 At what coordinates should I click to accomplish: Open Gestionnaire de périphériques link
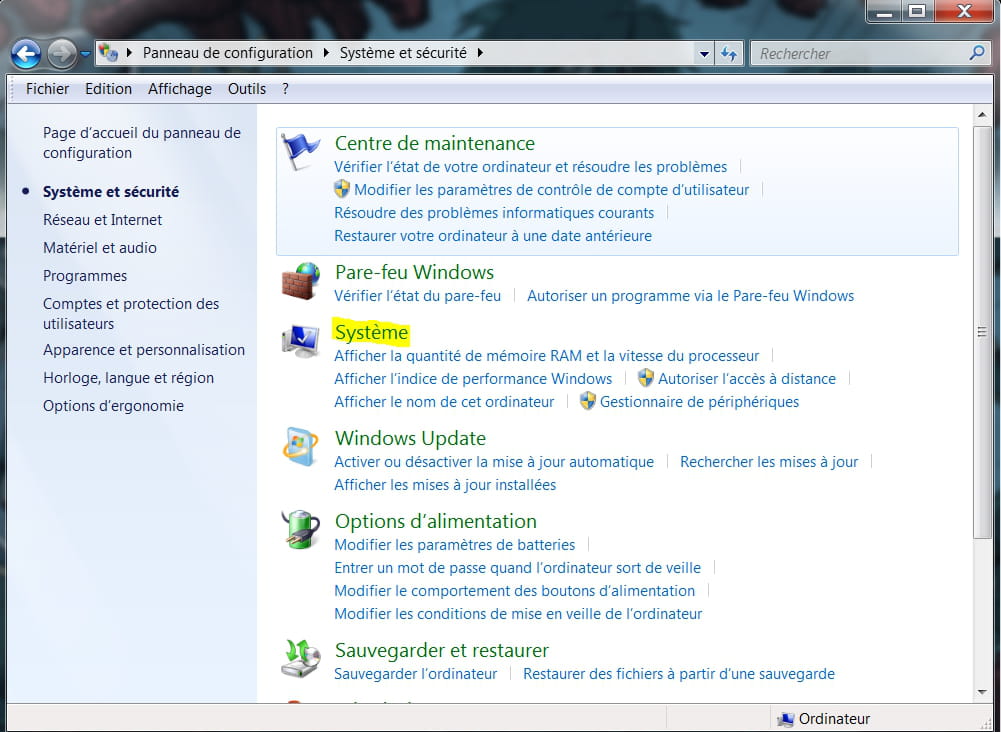point(699,401)
